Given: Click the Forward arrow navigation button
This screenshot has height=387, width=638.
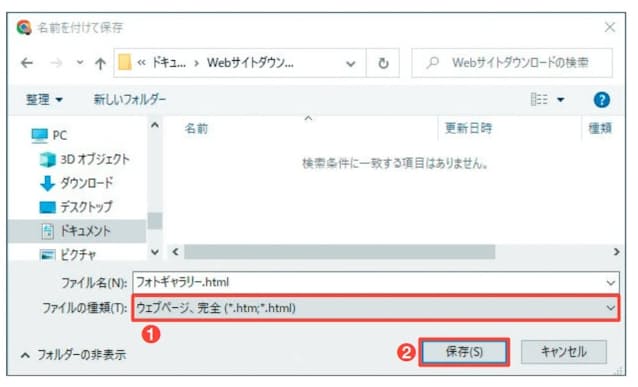Looking at the screenshot, I should [x=56, y=63].
